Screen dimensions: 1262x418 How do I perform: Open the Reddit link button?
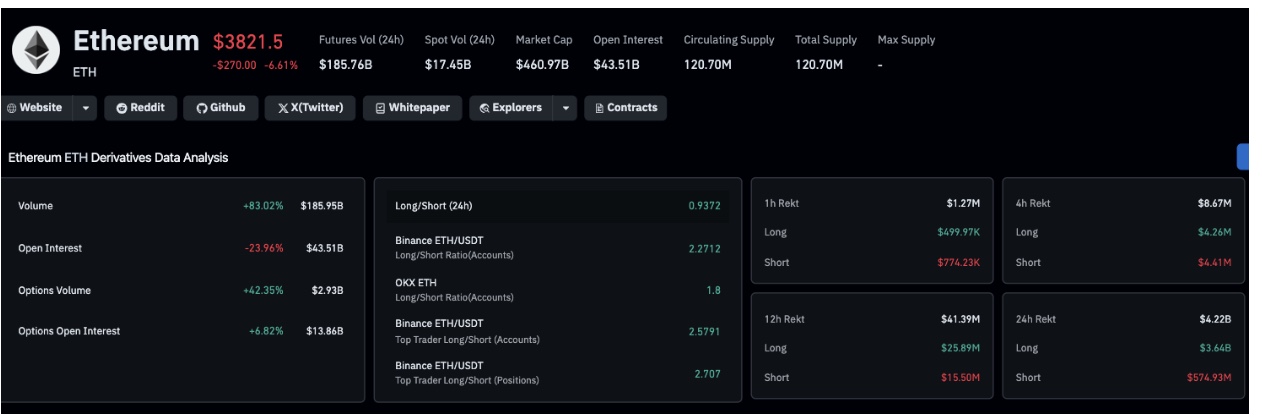(140, 108)
